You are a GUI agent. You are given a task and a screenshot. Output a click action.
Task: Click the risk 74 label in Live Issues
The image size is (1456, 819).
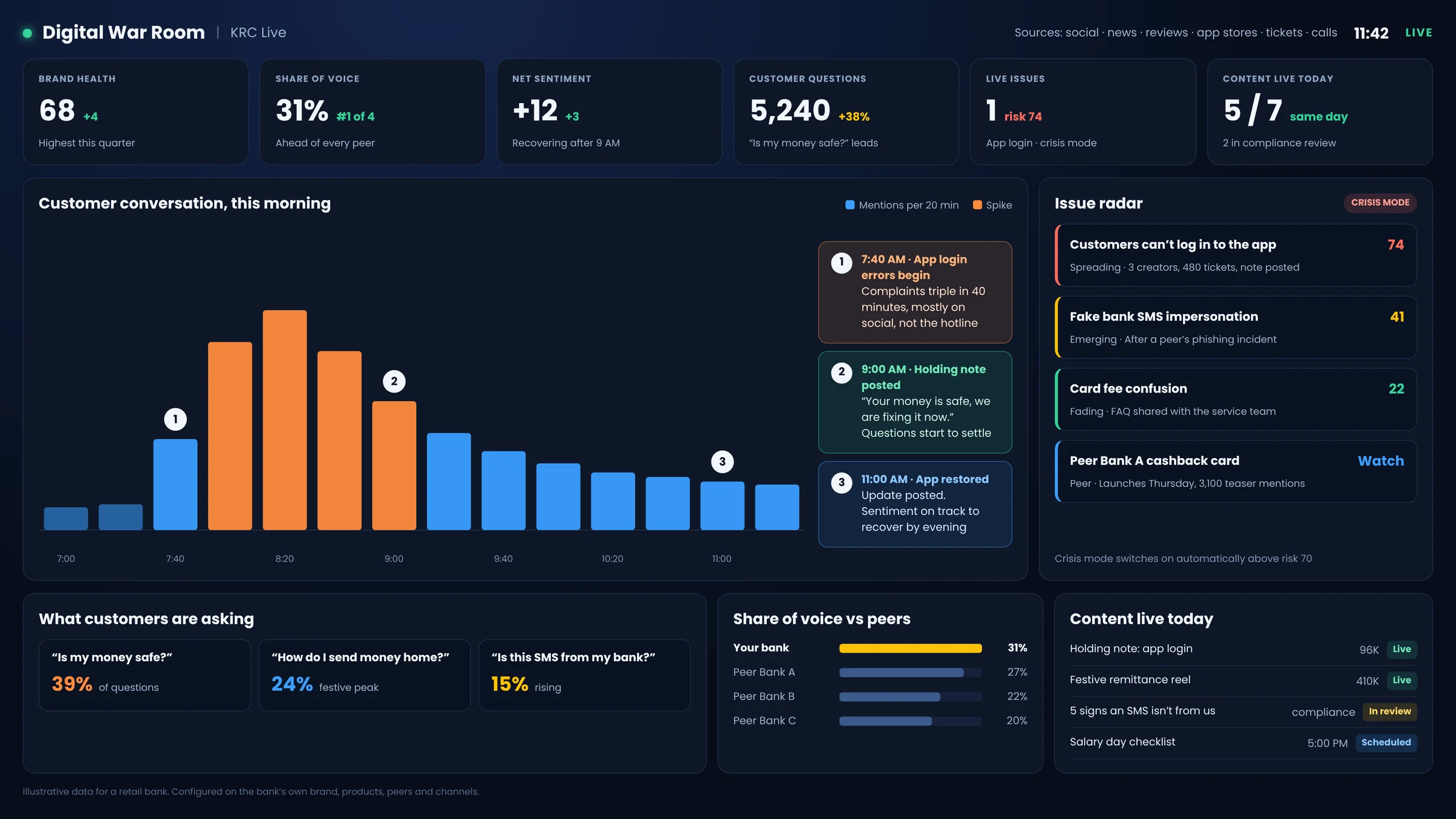click(1023, 116)
